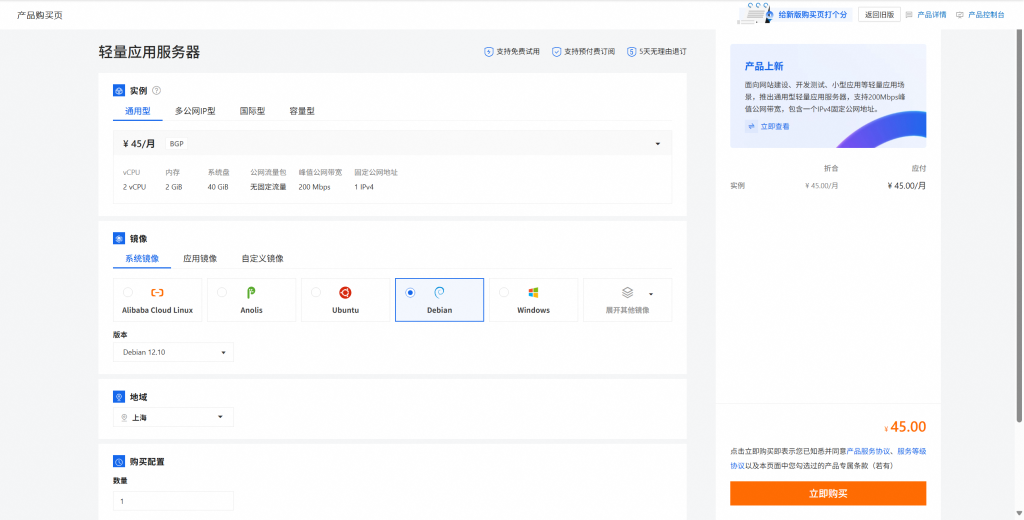This screenshot has height=520, width=1024.
Task: Click the 数量 quantity input field
Action: tap(173, 501)
